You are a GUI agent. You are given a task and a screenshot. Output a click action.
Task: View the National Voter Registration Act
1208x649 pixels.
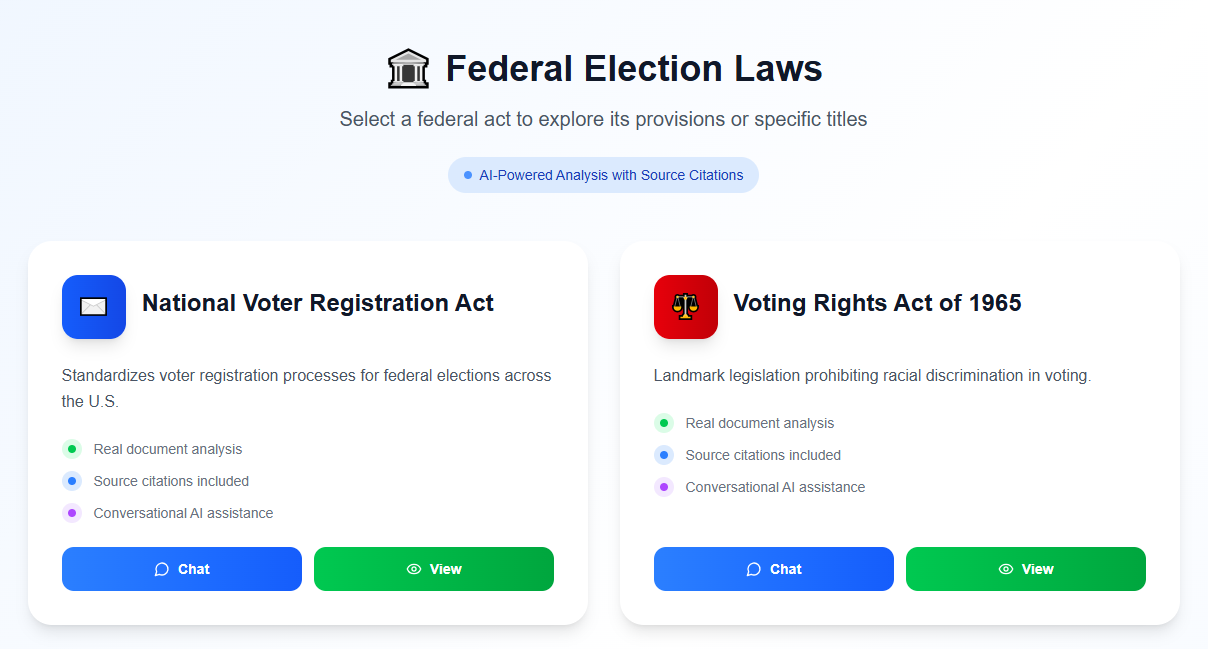click(434, 569)
